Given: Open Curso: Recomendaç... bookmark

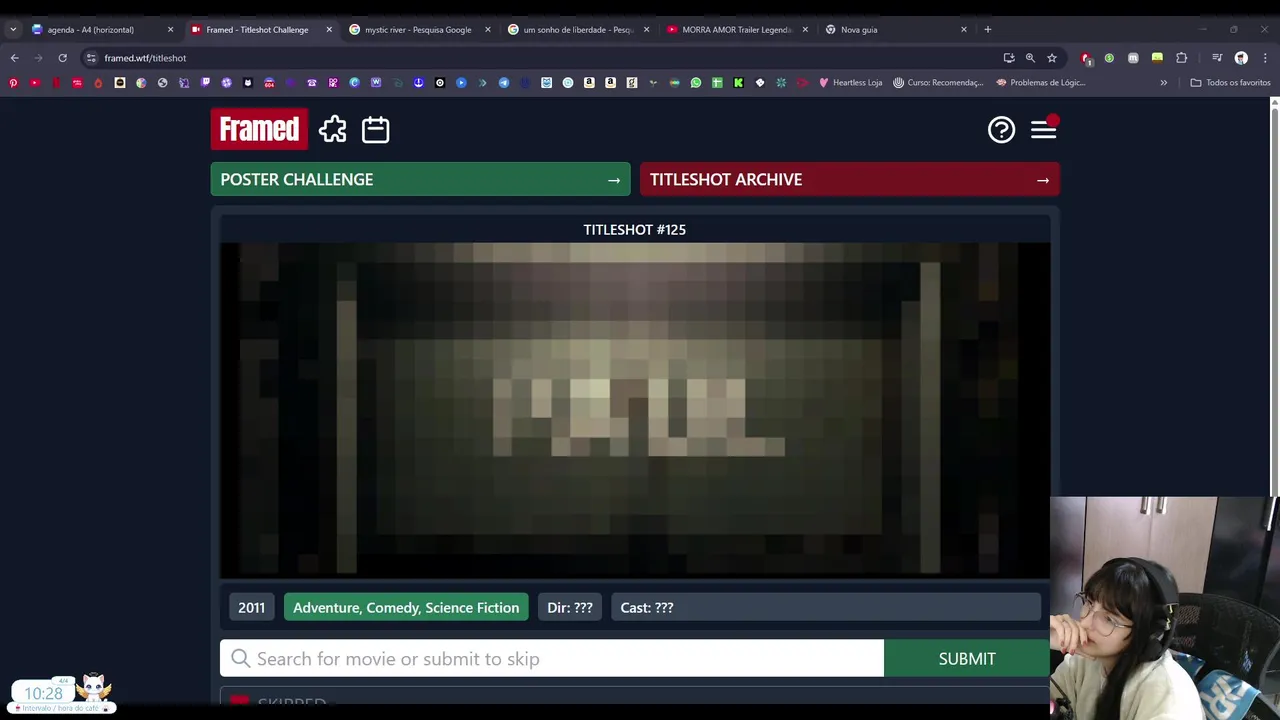Looking at the screenshot, I should pos(939,82).
